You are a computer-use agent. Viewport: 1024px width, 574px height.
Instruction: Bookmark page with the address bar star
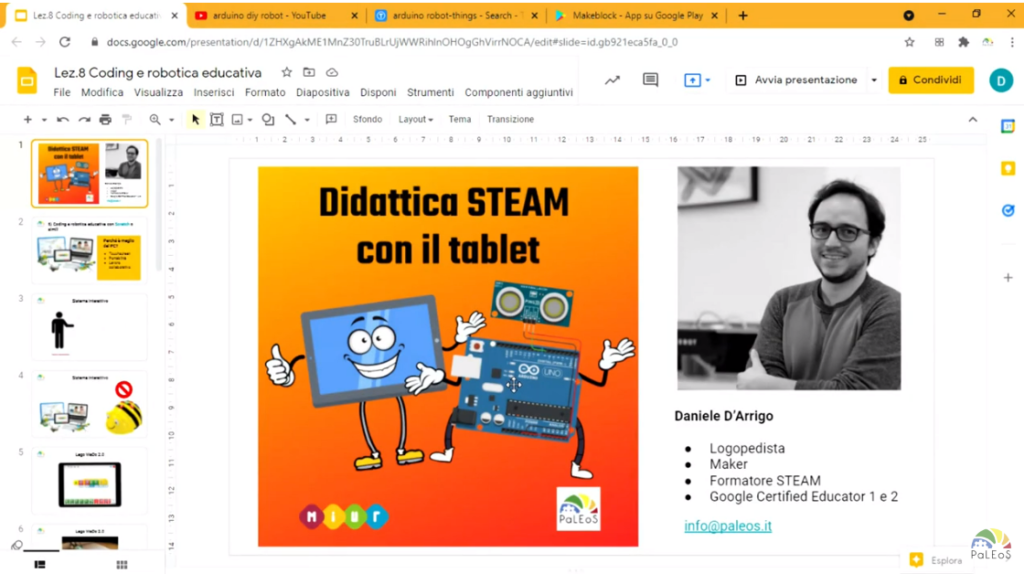[909, 42]
